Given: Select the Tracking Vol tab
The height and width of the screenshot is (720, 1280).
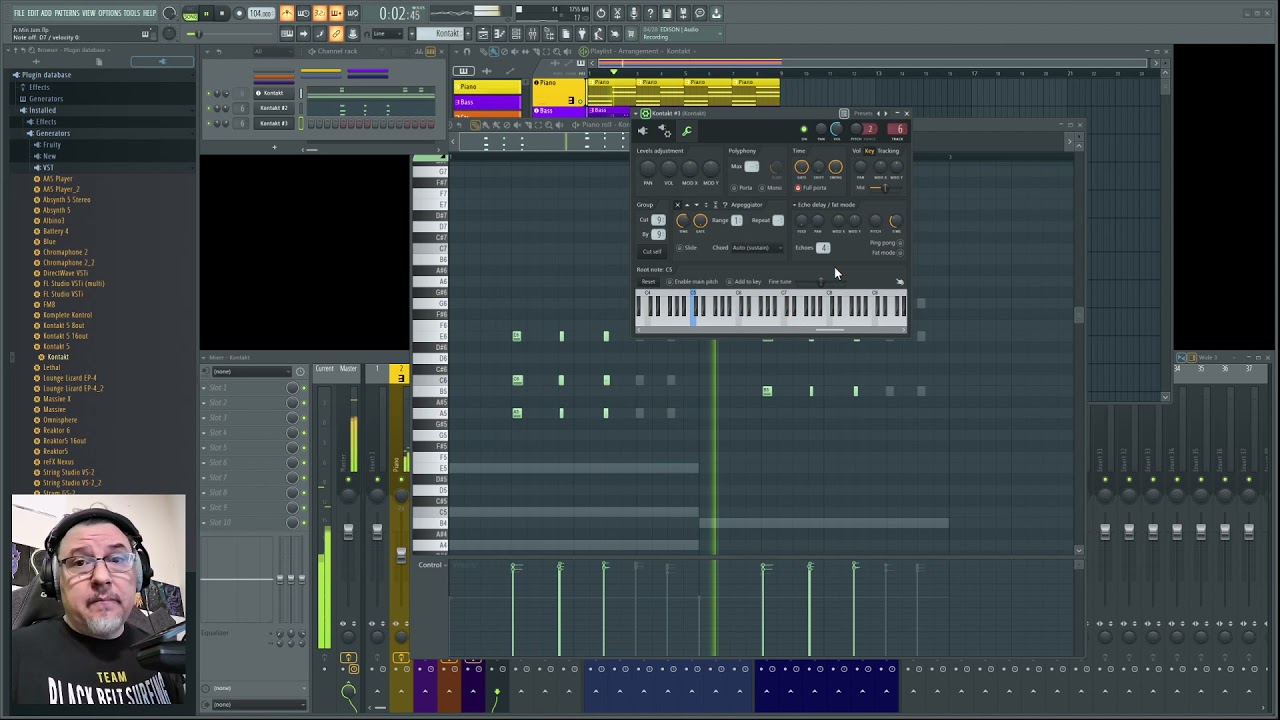Looking at the screenshot, I should tap(856, 151).
